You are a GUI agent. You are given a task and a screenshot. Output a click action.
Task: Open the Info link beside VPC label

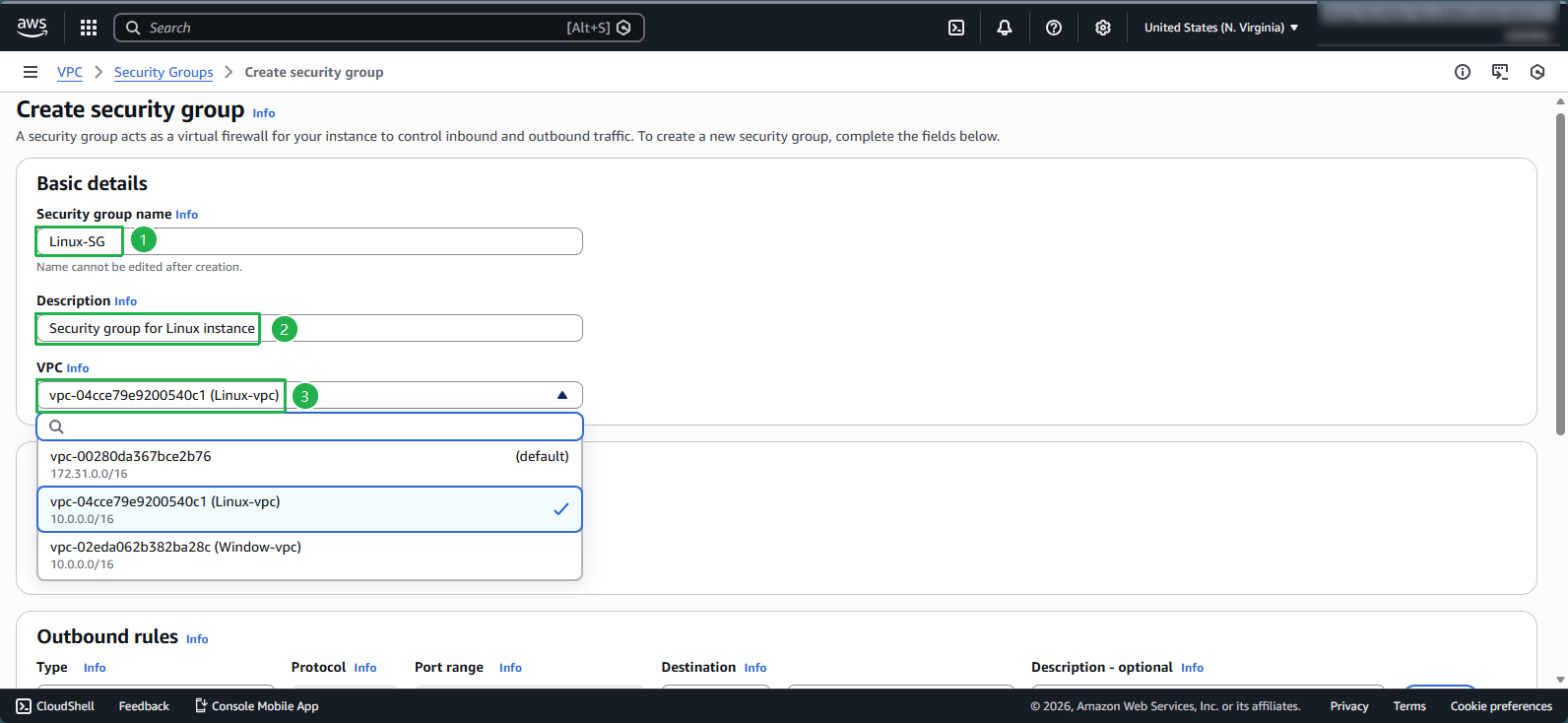(x=78, y=368)
